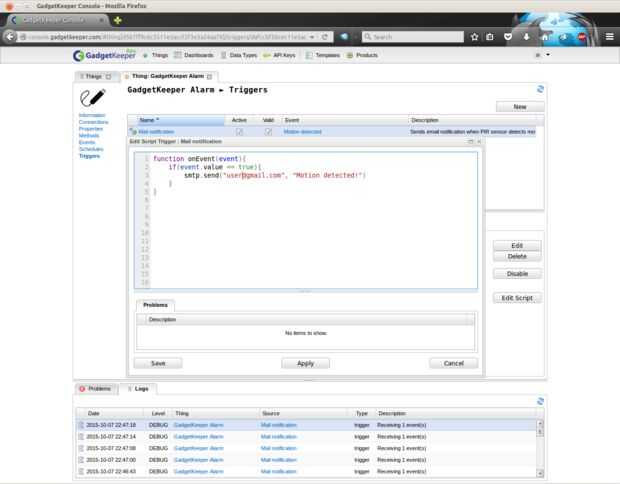Open the Firefox hamburger menu
The height and width of the screenshot is (484, 620).
(610, 36)
